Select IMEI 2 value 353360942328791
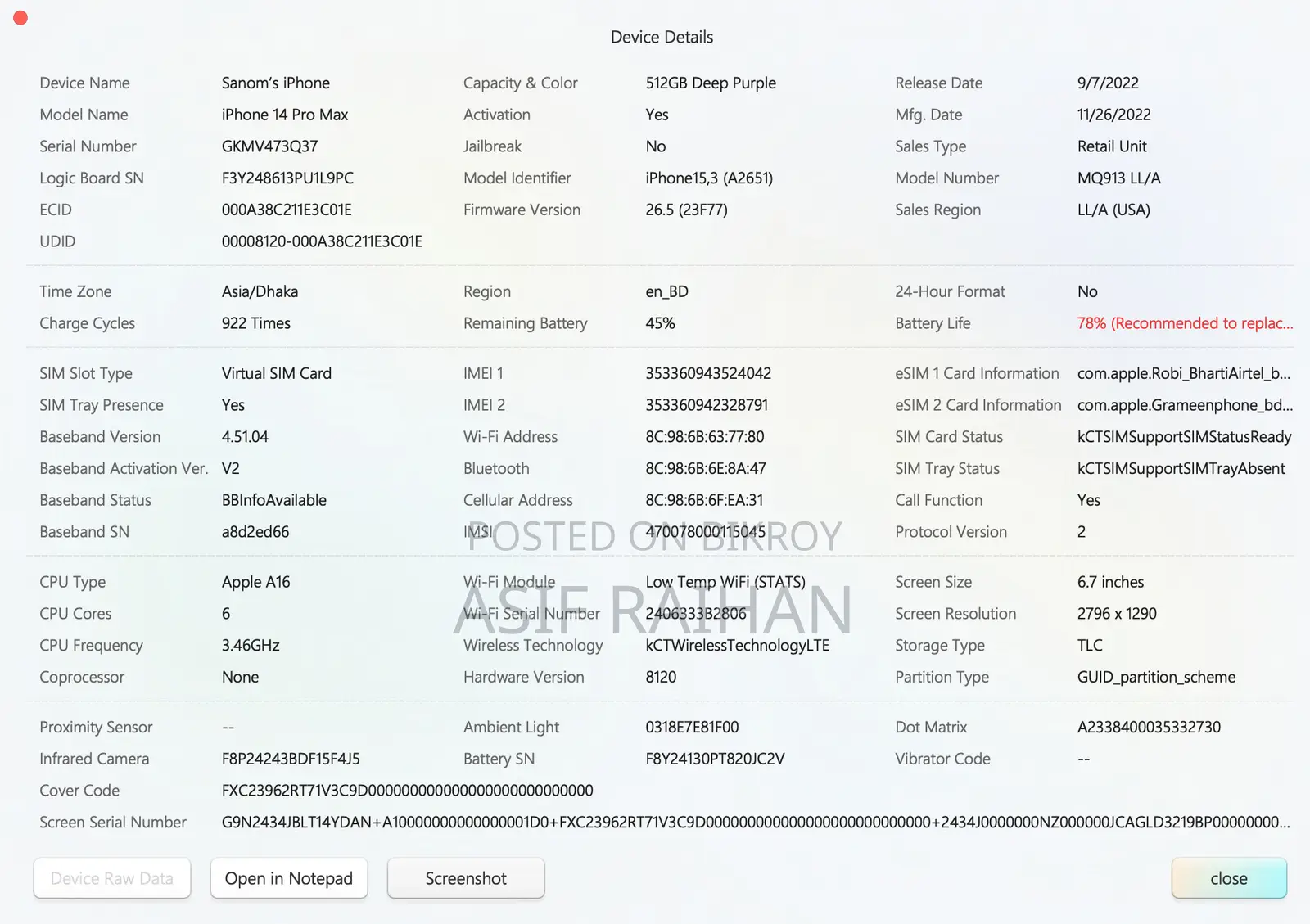 (x=707, y=405)
